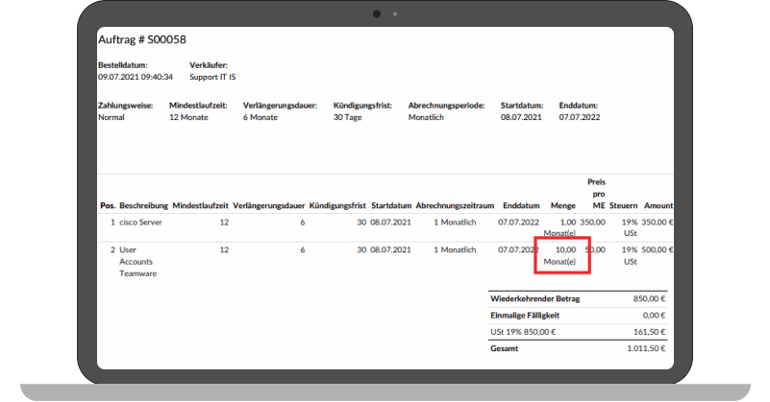The height and width of the screenshot is (402, 770).
Task: Click the Zahlungsweise value Normal
Action: 111,116
